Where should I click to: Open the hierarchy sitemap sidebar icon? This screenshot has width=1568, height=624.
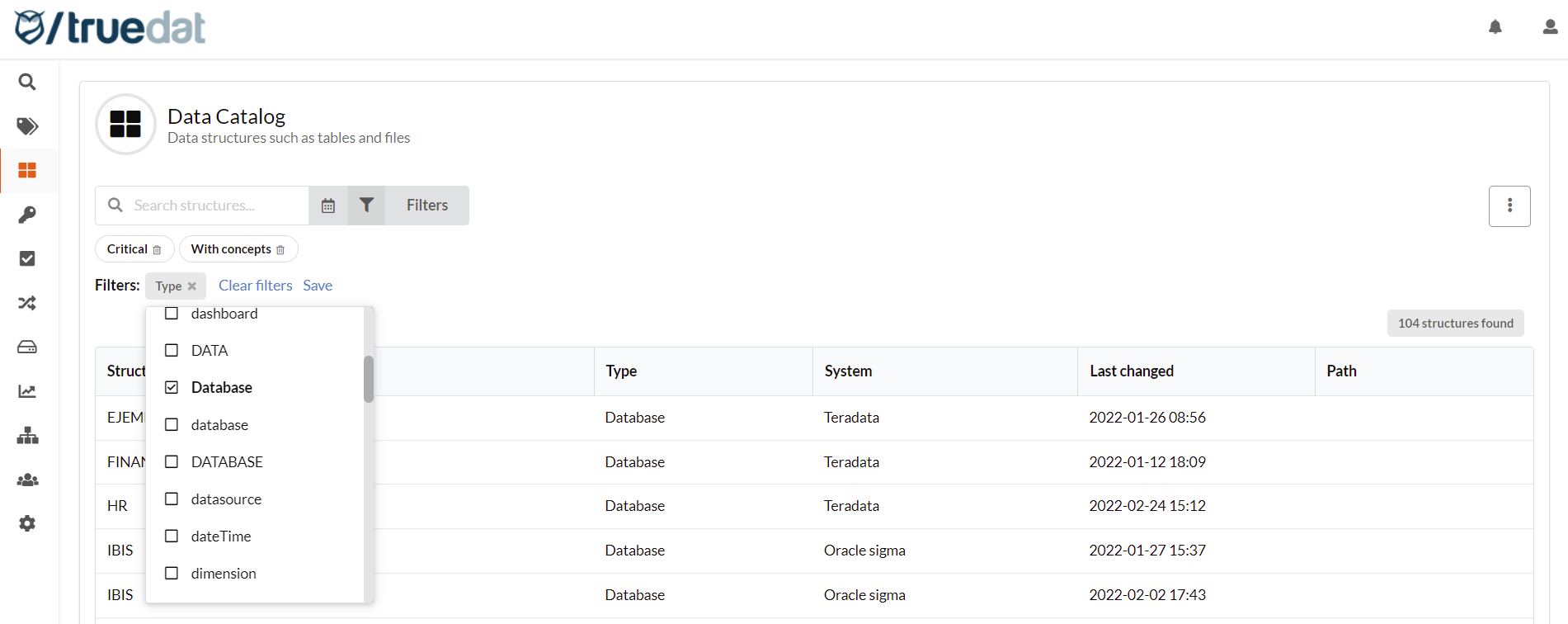point(27,436)
